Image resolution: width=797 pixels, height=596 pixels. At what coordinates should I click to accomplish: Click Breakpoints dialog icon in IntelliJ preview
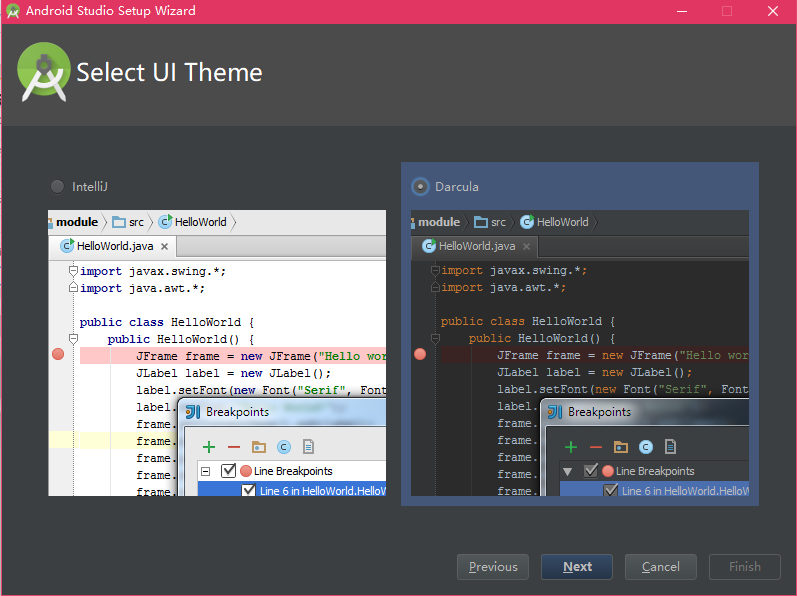(x=193, y=412)
